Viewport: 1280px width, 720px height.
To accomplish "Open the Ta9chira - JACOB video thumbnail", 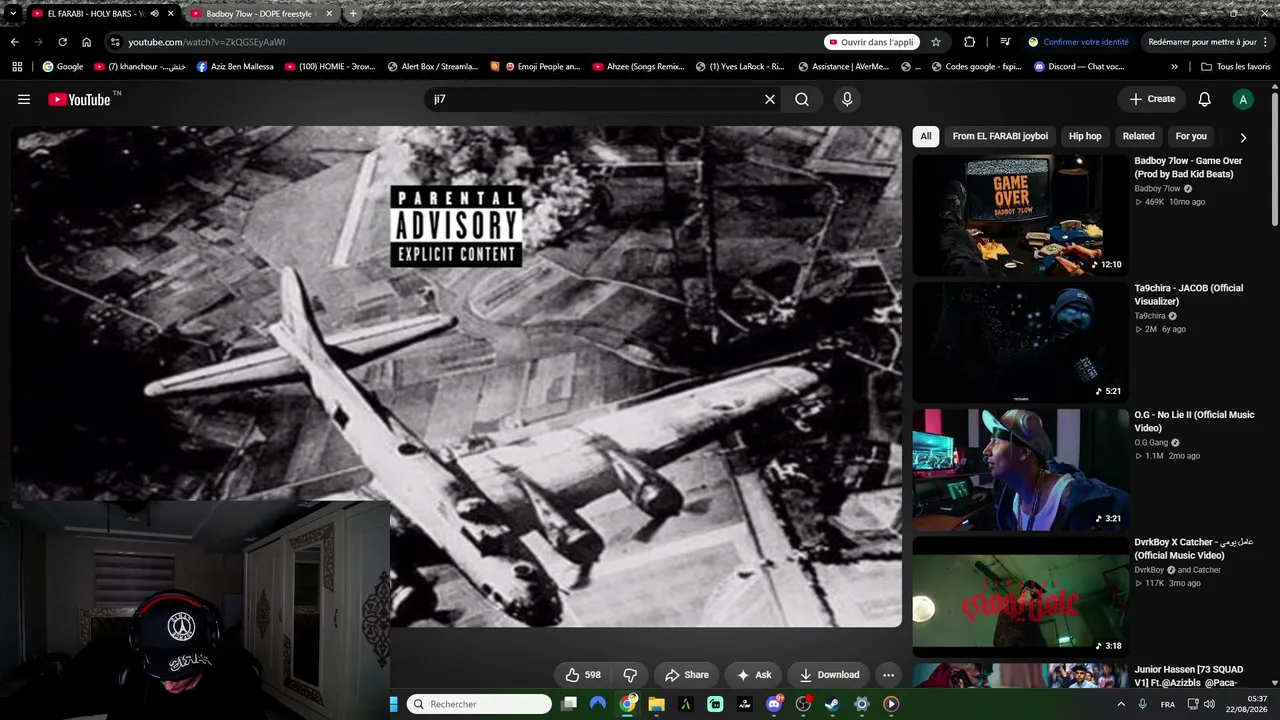I will [x=1020, y=342].
